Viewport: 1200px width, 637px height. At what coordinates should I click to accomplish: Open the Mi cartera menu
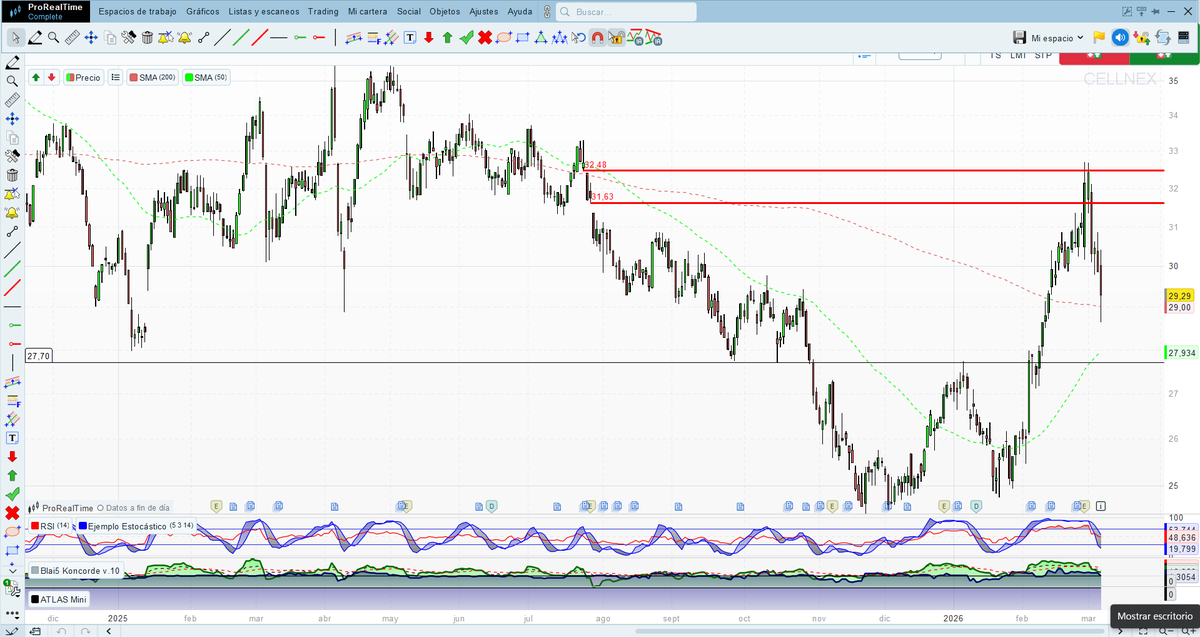[368, 11]
